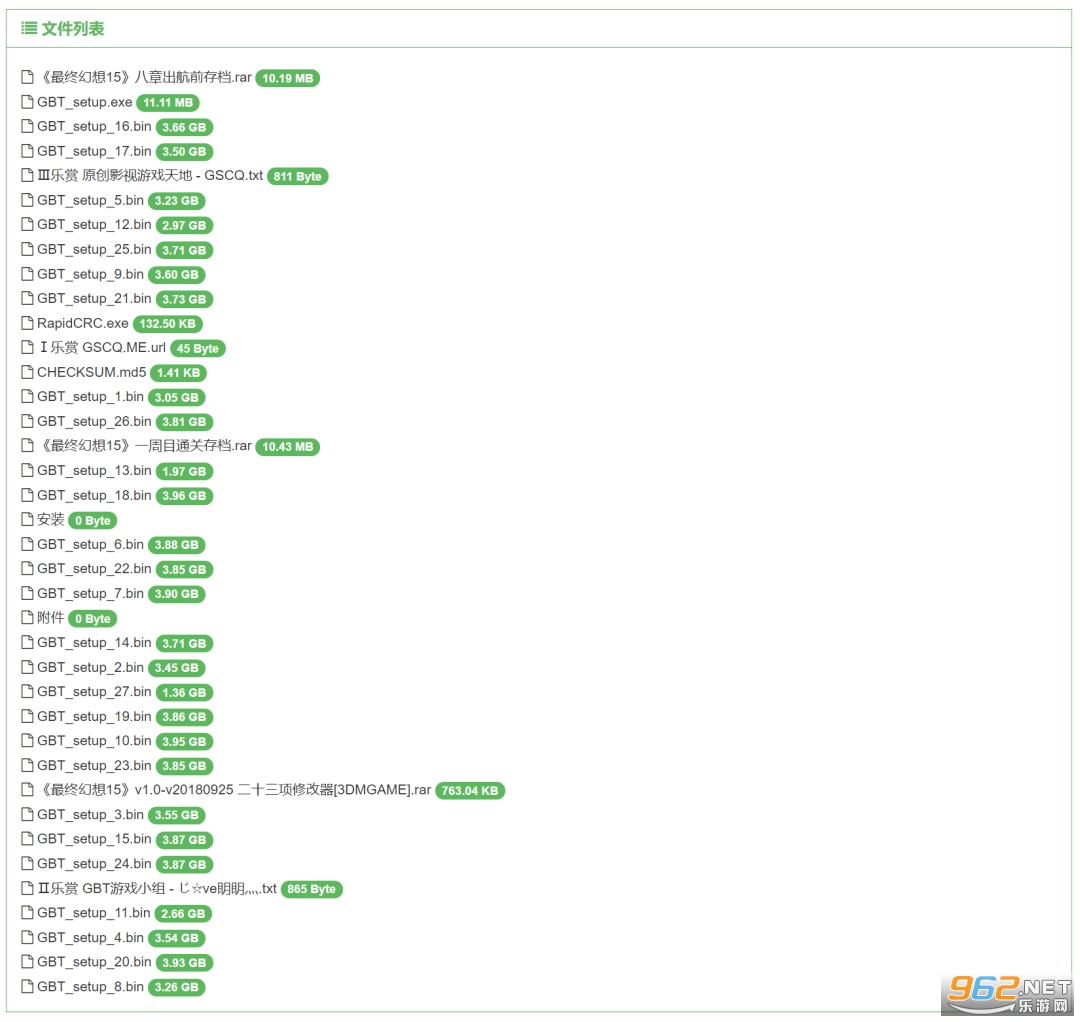The width and height of the screenshot is (1080, 1022).
Task: Click file icon beside RapidCRC.exe
Action: coord(28,323)
